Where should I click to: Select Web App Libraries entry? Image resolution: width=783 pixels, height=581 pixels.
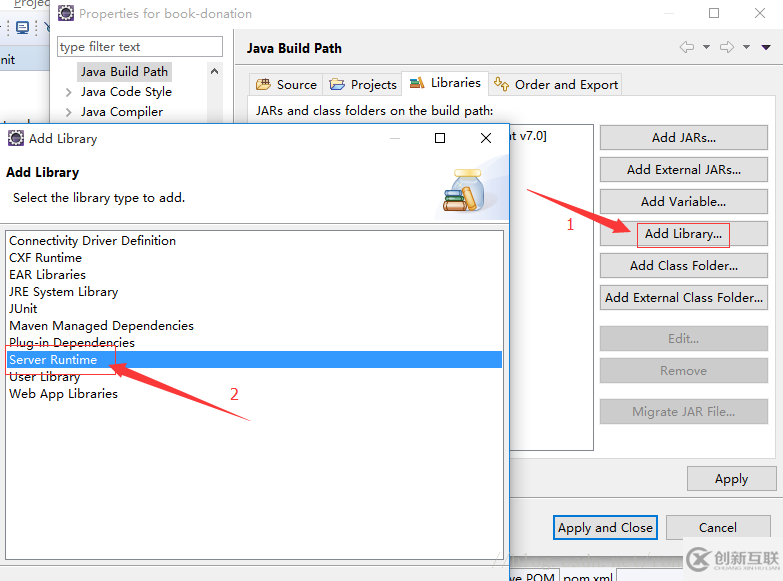point(254,394)
